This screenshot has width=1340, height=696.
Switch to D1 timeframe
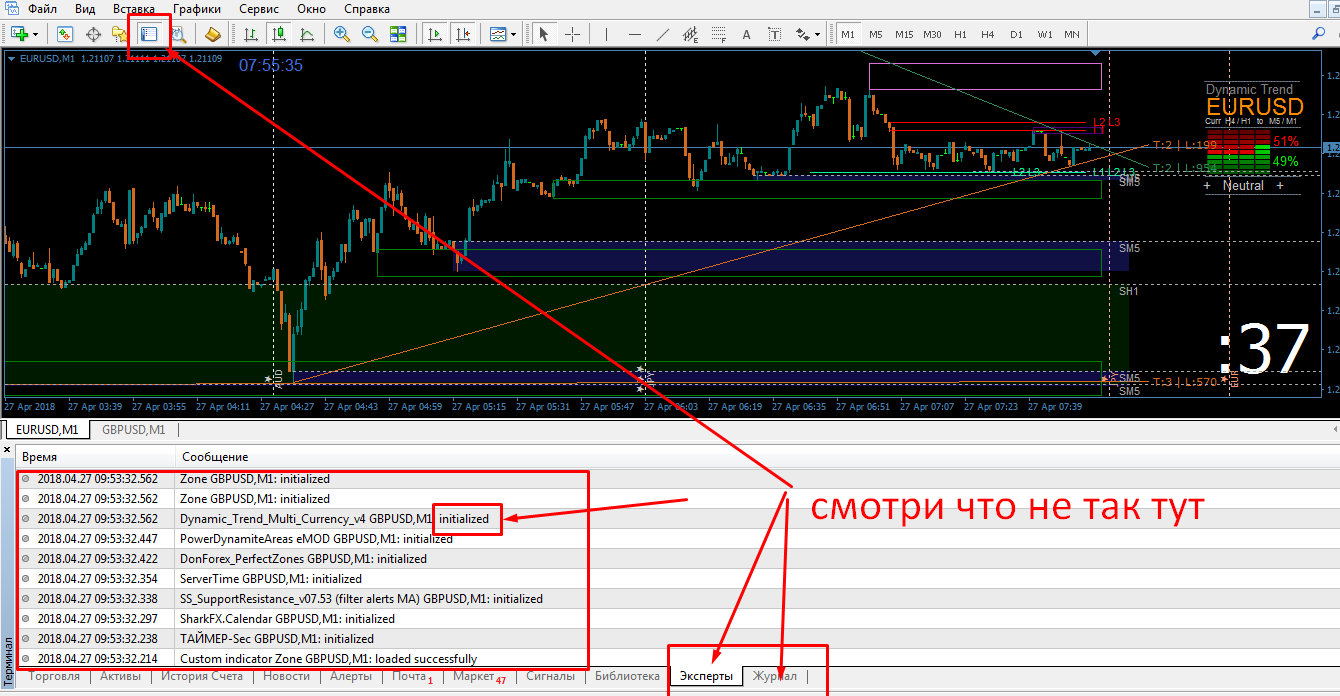(x=1016, y=34)
